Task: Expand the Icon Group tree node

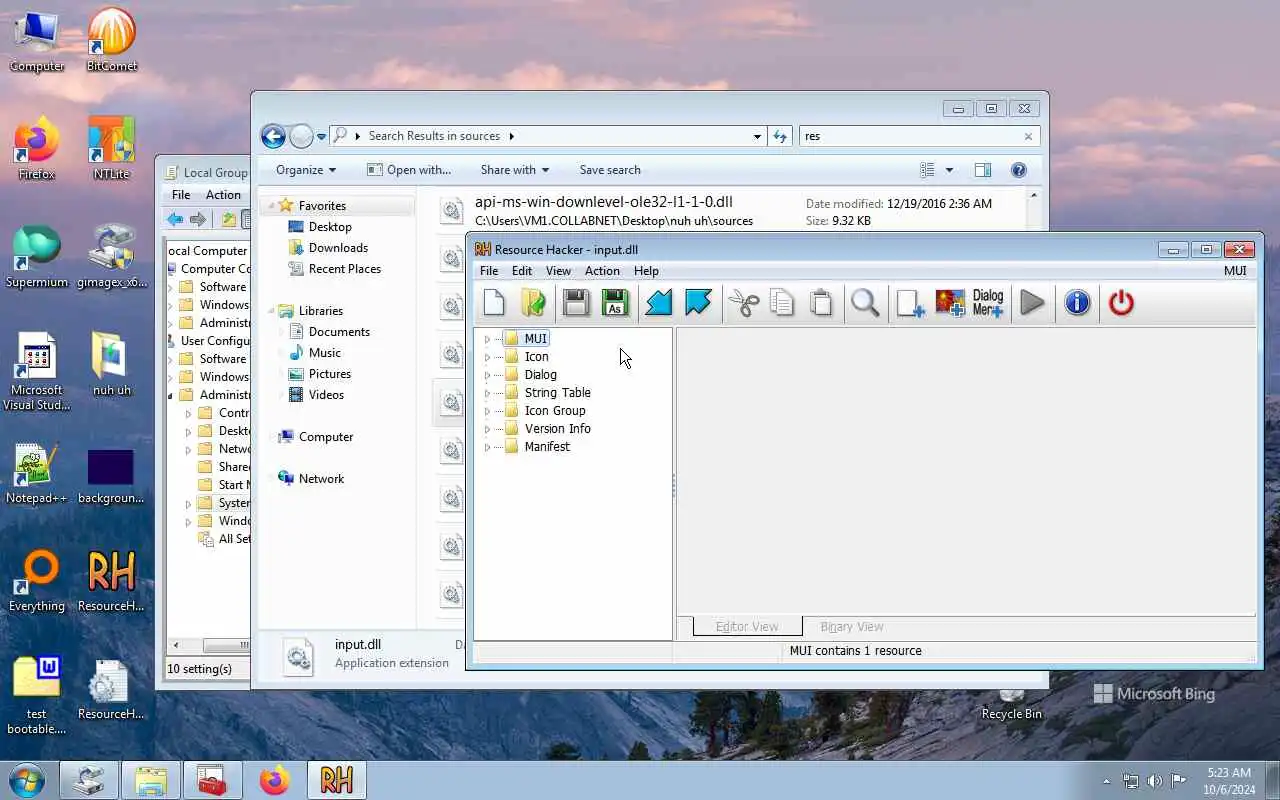Action: 488,411
